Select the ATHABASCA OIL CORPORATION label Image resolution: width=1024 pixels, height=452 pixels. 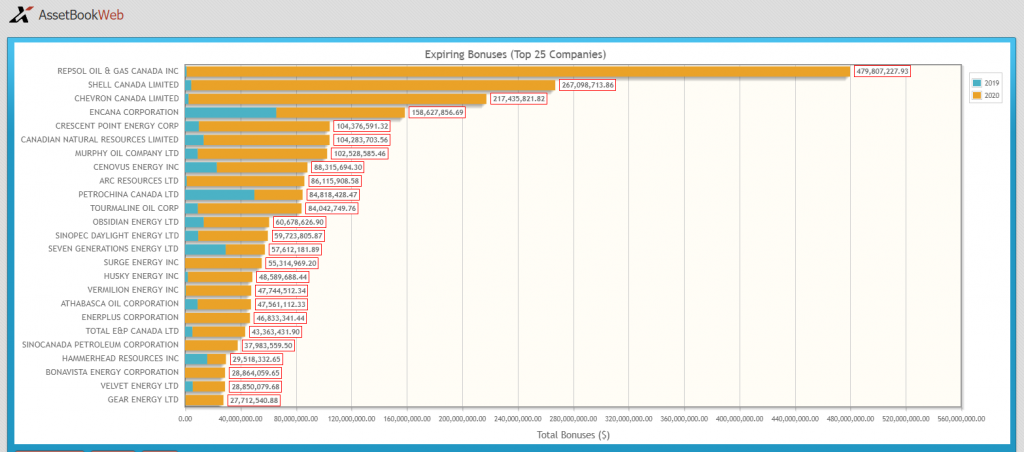coord(120,304)
